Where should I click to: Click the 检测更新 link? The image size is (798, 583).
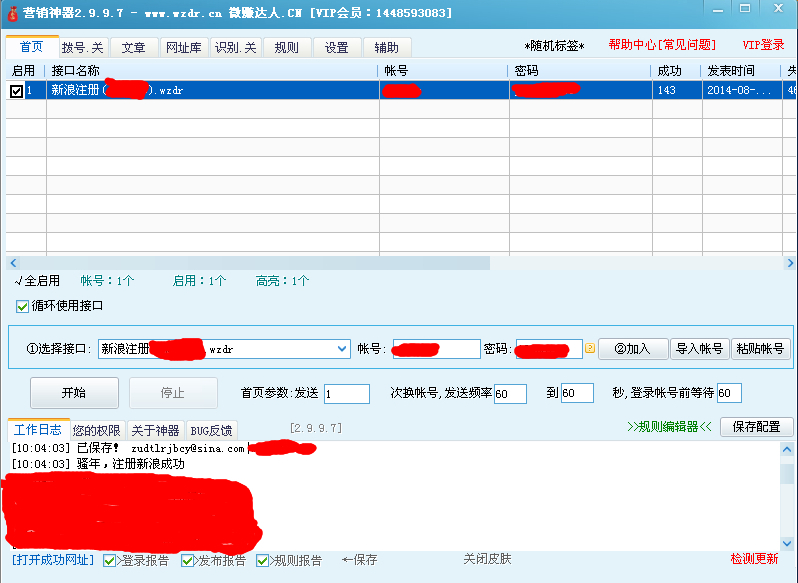coord(754,559)
